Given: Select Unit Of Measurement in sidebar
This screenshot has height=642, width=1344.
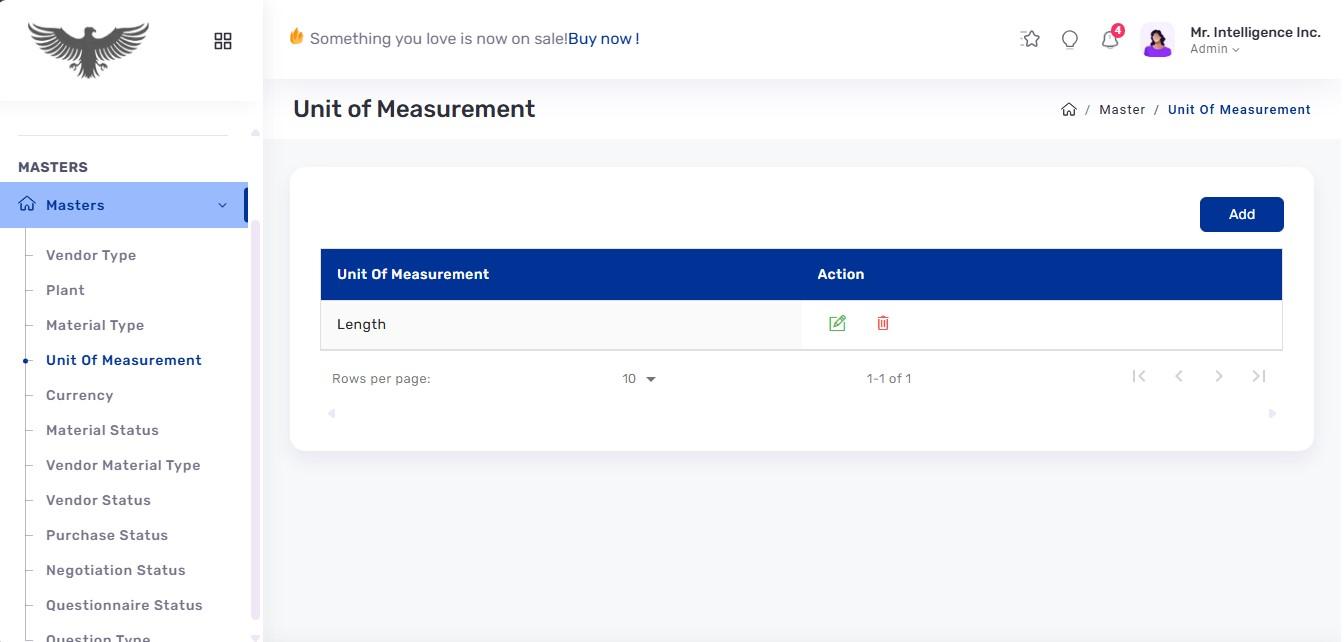Looking at the screenshot, I should tap(124, 360).
